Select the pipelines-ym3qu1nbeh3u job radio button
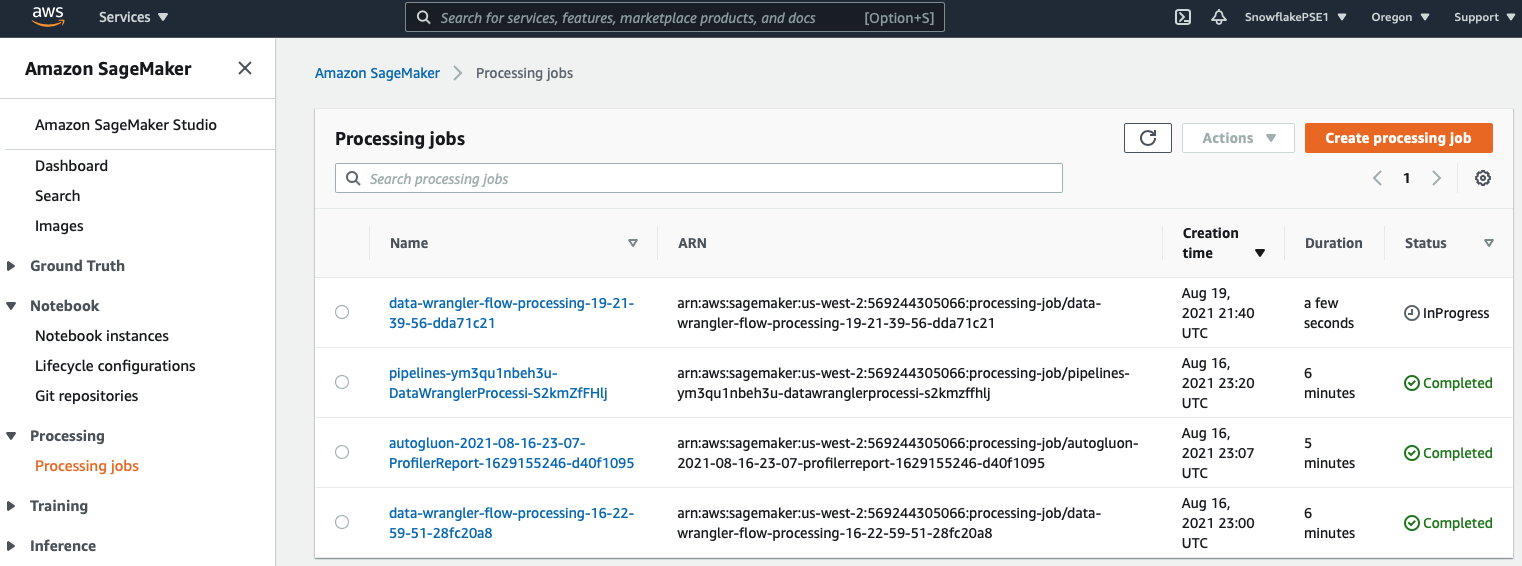Screen dimensions: 1522x566 click(342, 382)
